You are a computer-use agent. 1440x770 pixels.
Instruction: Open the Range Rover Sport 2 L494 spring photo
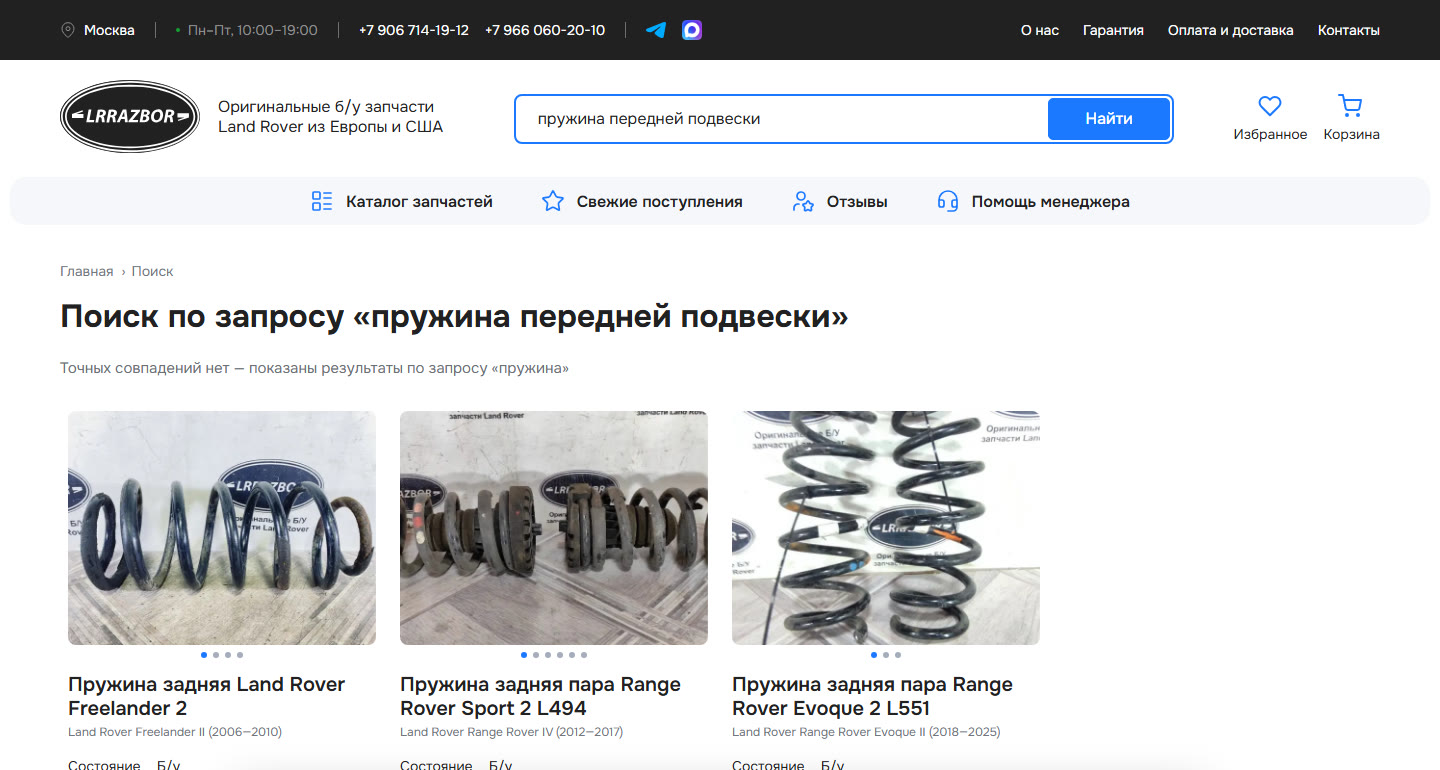click(x=554, y=528)
